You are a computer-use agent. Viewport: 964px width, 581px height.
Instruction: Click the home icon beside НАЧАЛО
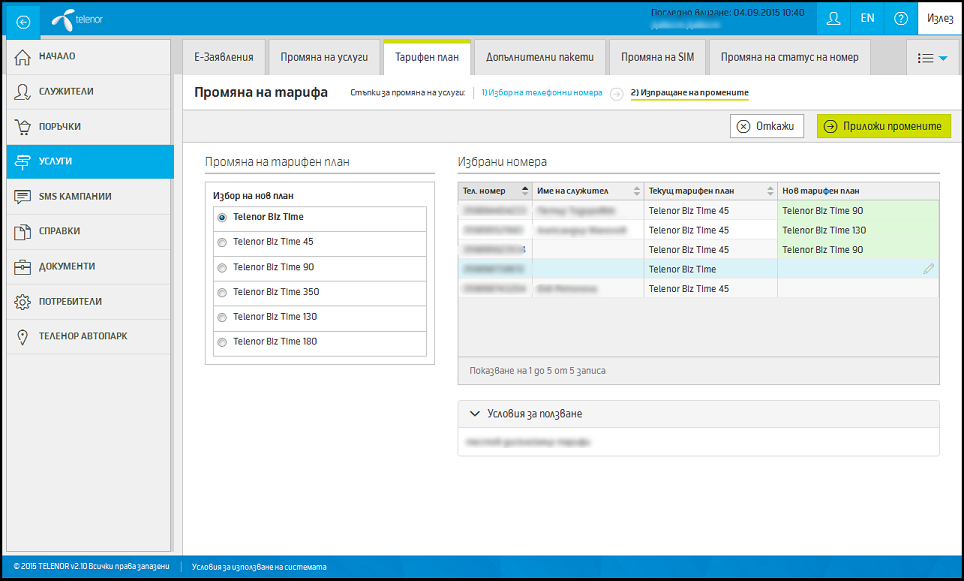click(22, 57)
